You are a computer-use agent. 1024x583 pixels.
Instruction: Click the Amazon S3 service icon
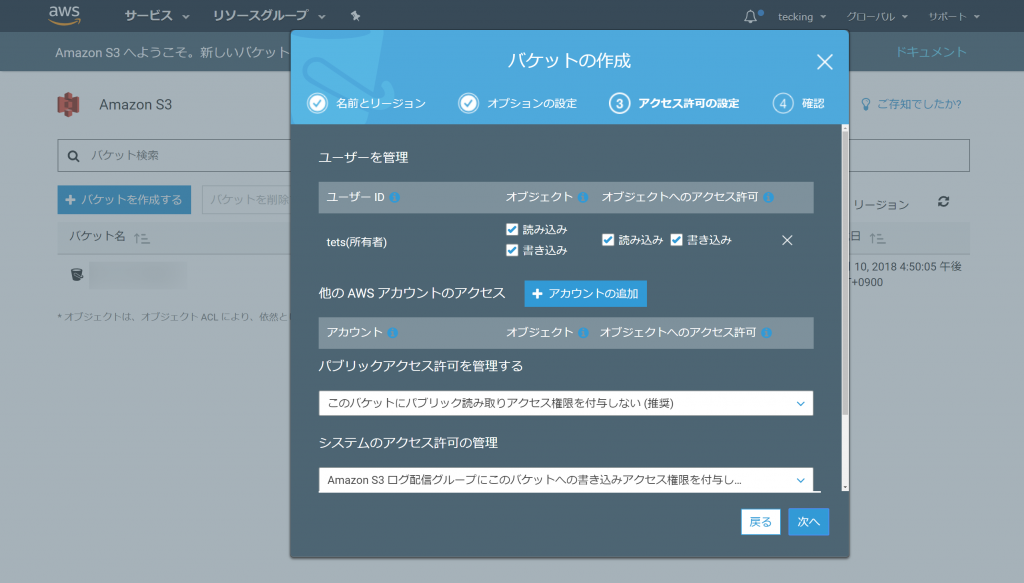point(69,104)
